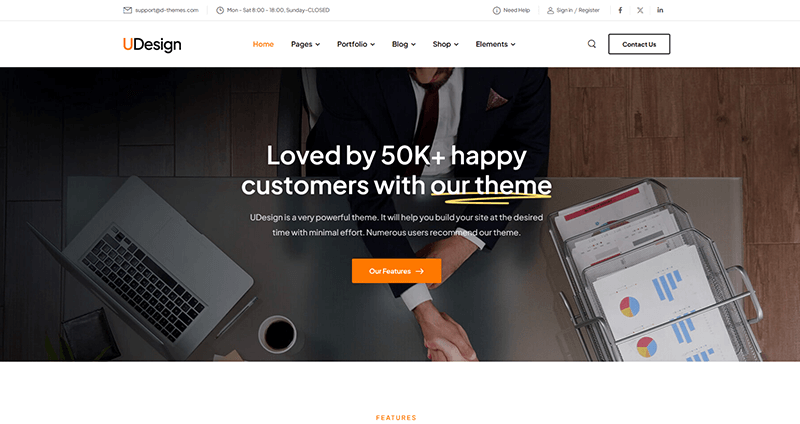Click the support@d-themes.com email link

(167, 10)
